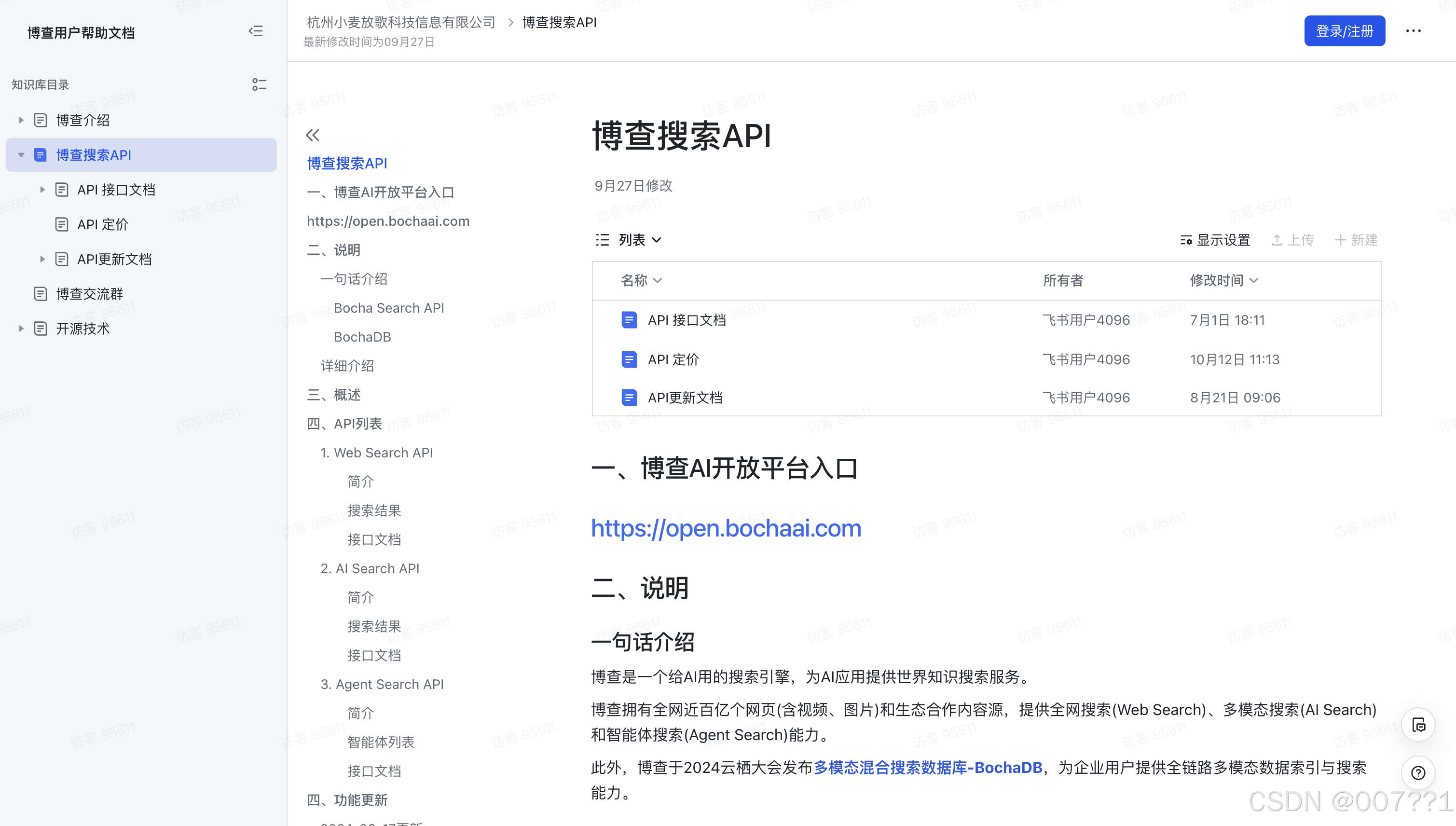Click the document icon of API更新文档 row

(x=629, y=397)
